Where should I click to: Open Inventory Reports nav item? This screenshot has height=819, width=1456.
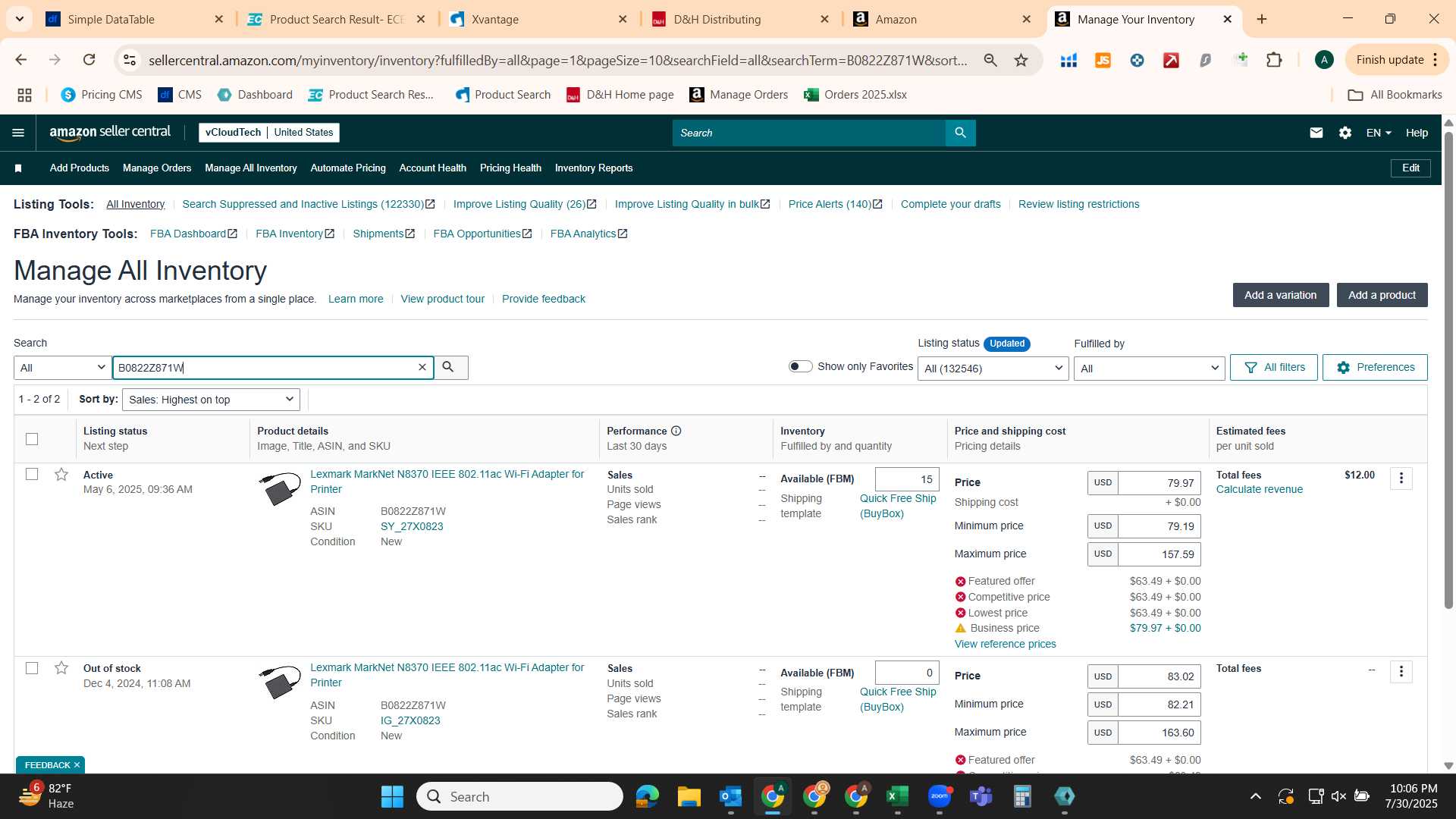(594, 168)
